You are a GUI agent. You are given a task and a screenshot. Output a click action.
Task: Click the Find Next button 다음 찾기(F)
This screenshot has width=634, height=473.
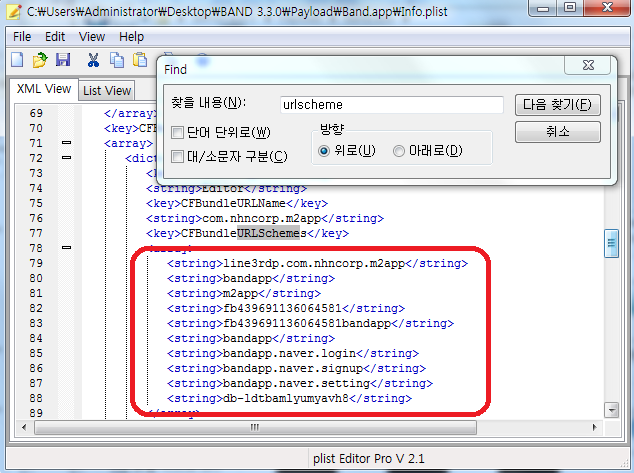click(558, 105)
